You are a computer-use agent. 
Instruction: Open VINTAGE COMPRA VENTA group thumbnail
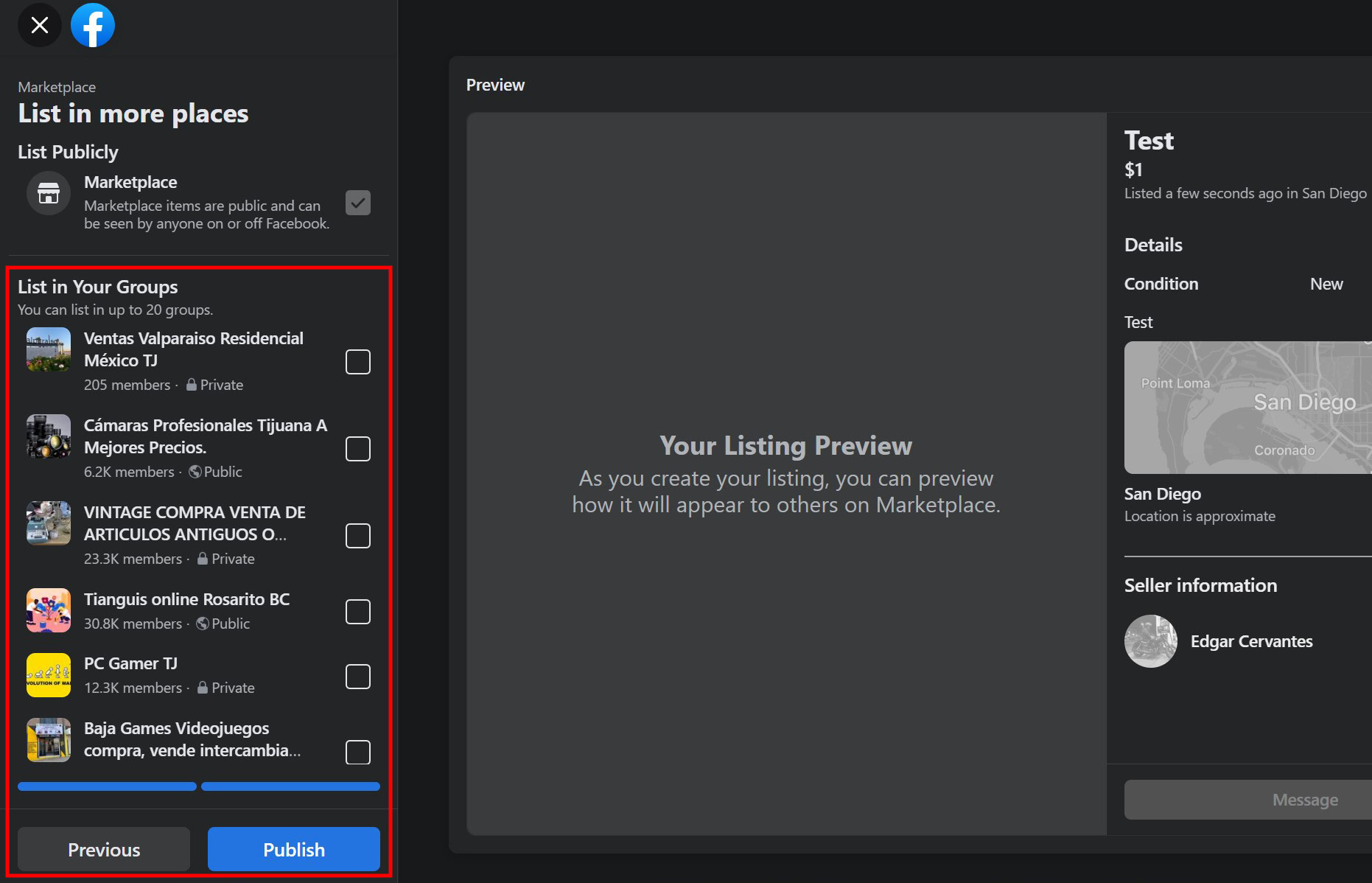(x=49, y=523)
